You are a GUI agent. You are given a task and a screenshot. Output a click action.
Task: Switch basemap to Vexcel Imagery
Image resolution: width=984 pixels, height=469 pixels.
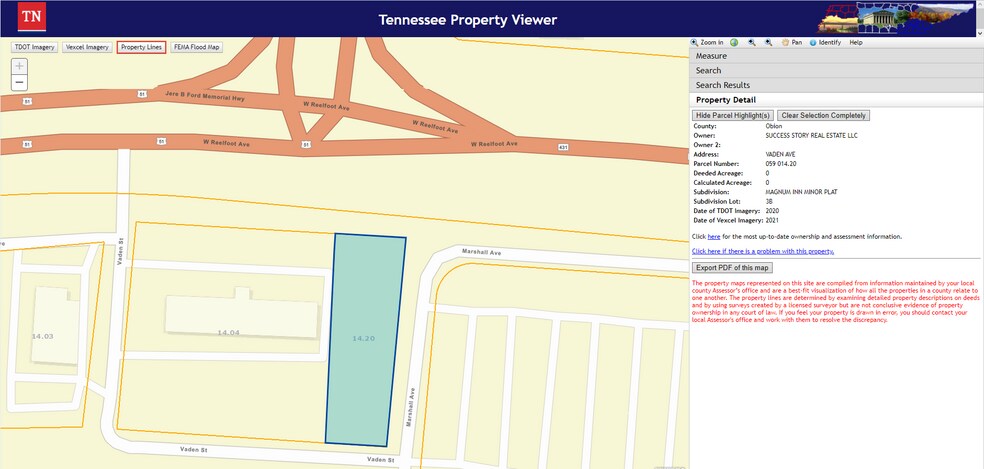click(87, 47)
